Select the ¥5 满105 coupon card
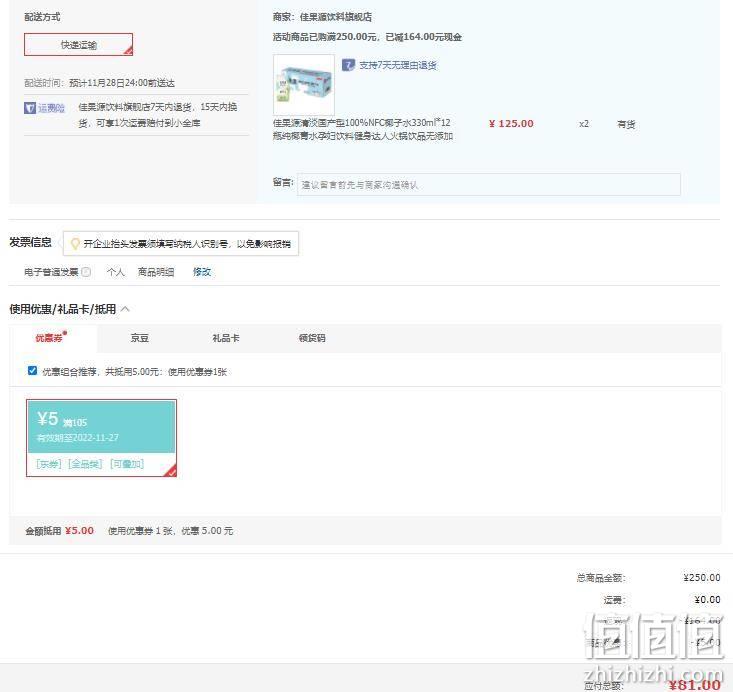Viewport: 733px width, 692px height. click(101, 438)
